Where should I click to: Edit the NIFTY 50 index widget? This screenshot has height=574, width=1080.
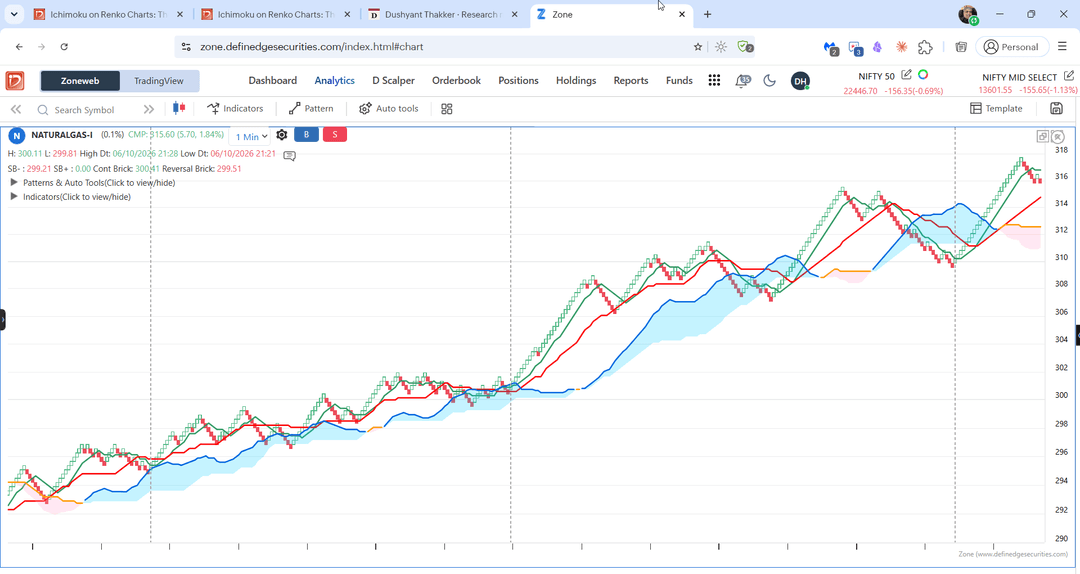(x=906, y=74)
